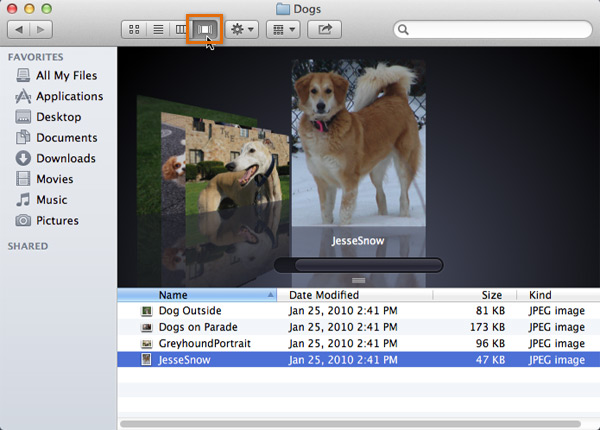Switch to icon view

click(134, 29)
